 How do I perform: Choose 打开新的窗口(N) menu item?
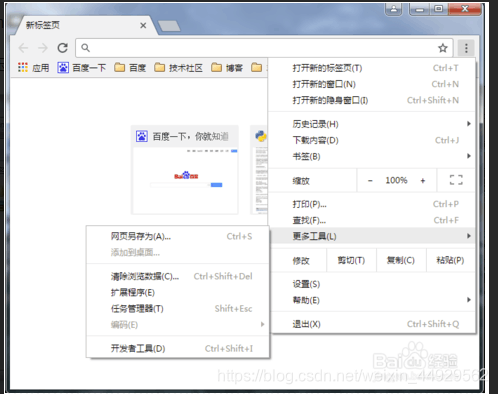pyautogui.click(x=372, y=84)
